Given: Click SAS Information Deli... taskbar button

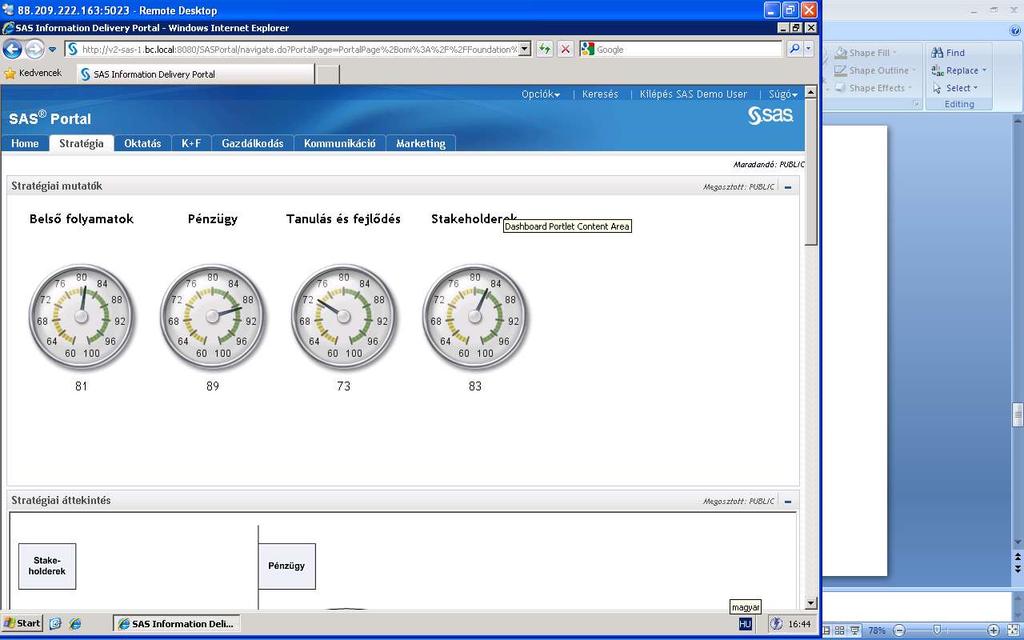Looking at the screenshot, I should click(x=176, y=624).
